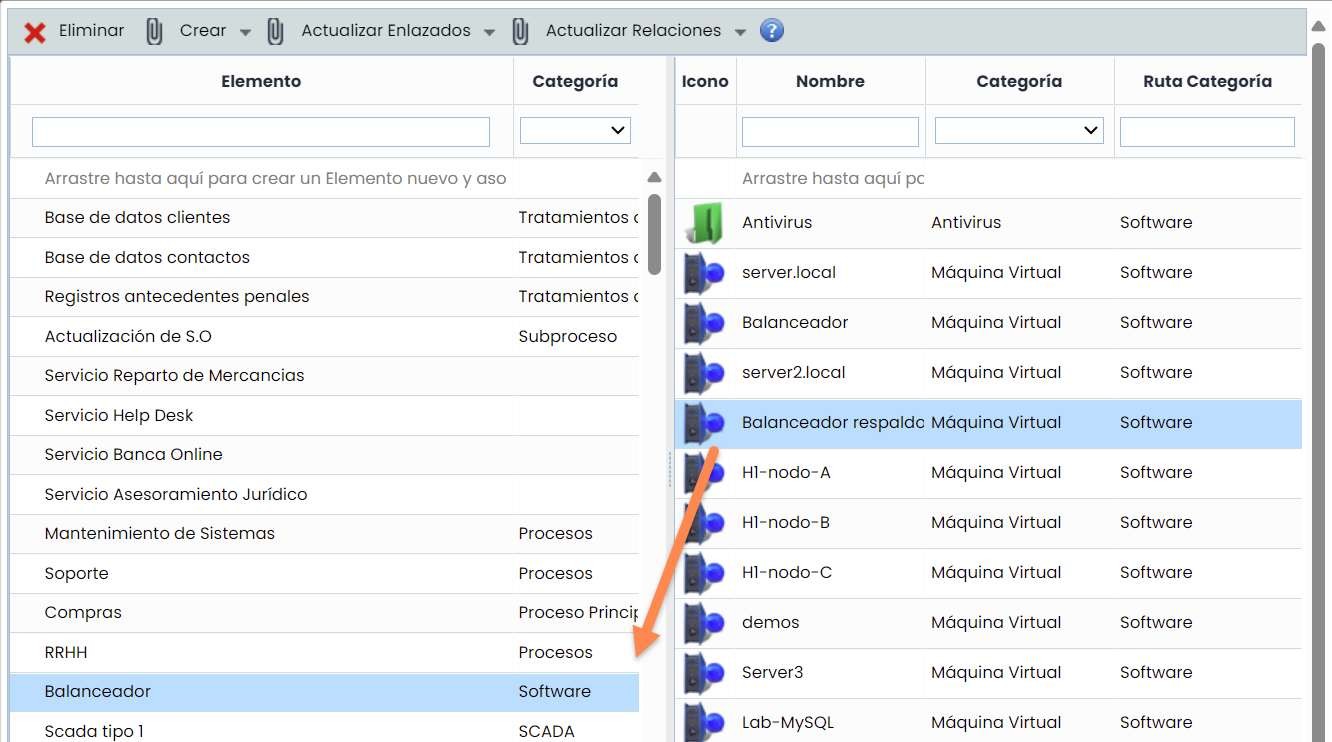Open the left Categoría filter dropdown
This screenshot has width=1332, height=742.
[575, 131]
